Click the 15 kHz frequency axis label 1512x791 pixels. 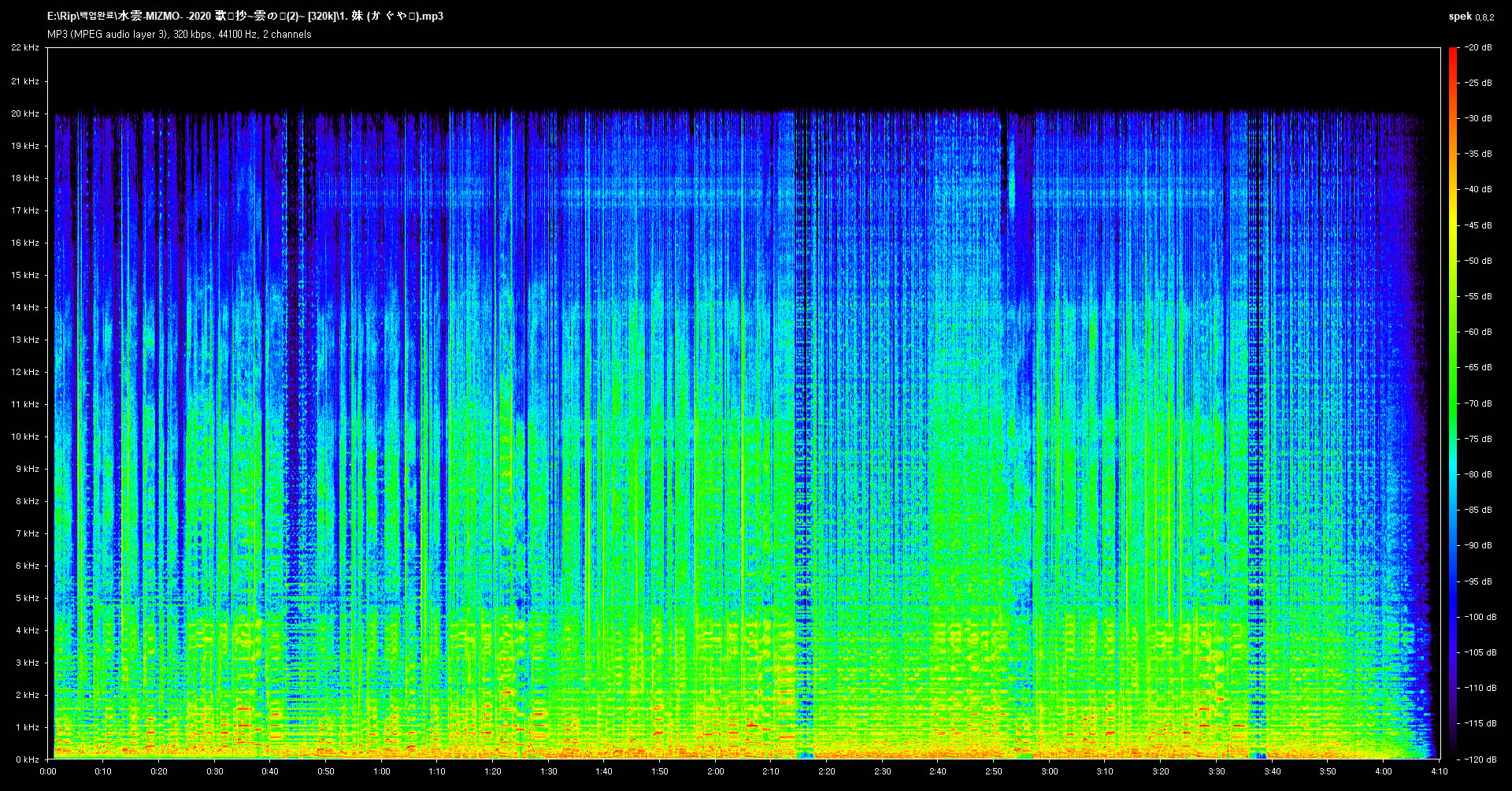pos(25,275)
